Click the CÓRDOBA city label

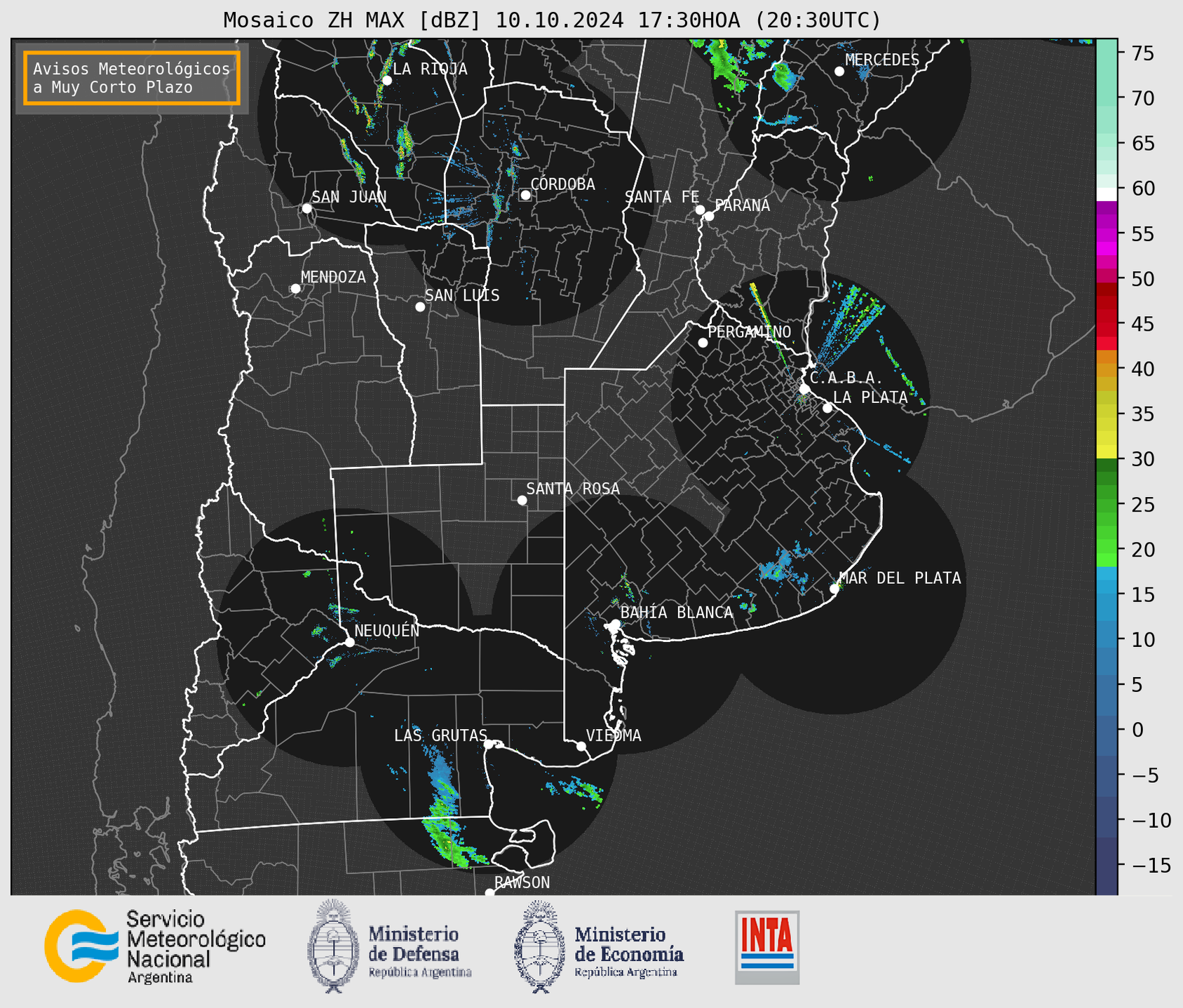click(x=562, y=184)
